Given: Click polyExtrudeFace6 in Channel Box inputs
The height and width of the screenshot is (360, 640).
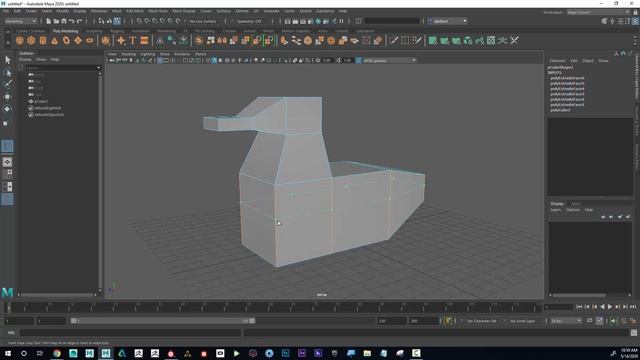Looking at the screenshot, I should 567,78.
